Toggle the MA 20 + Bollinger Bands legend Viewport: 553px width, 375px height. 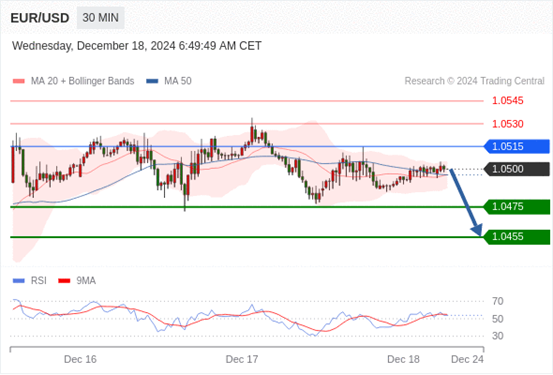pos(73,81)
